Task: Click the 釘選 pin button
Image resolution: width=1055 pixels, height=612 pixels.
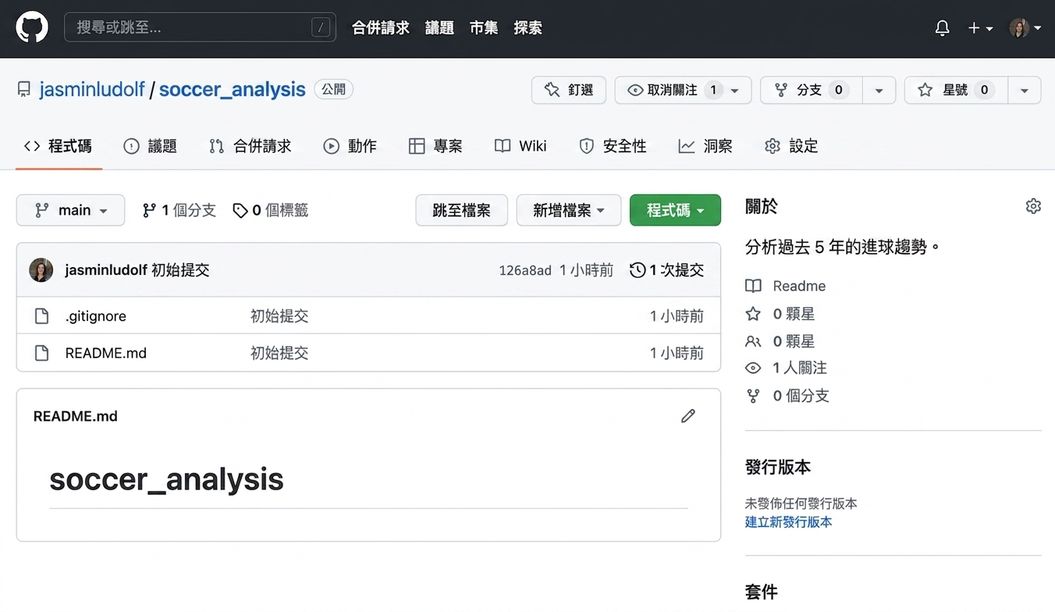Action: pos(569,90)
